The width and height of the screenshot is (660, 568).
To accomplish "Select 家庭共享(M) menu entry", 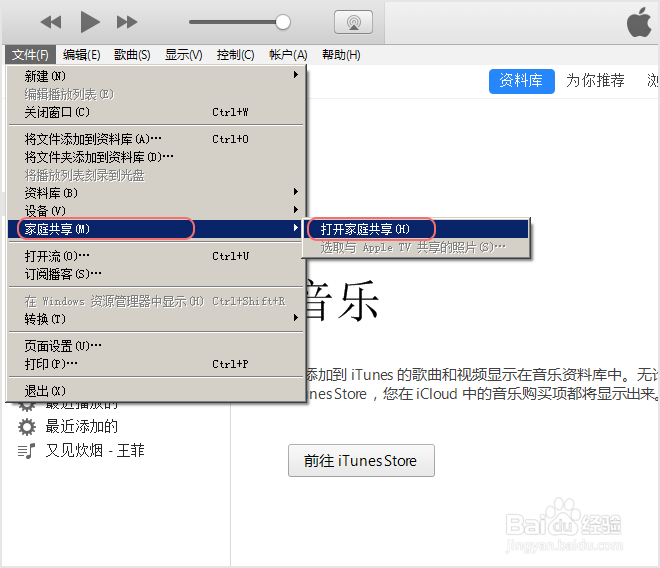I will [156, 229].
